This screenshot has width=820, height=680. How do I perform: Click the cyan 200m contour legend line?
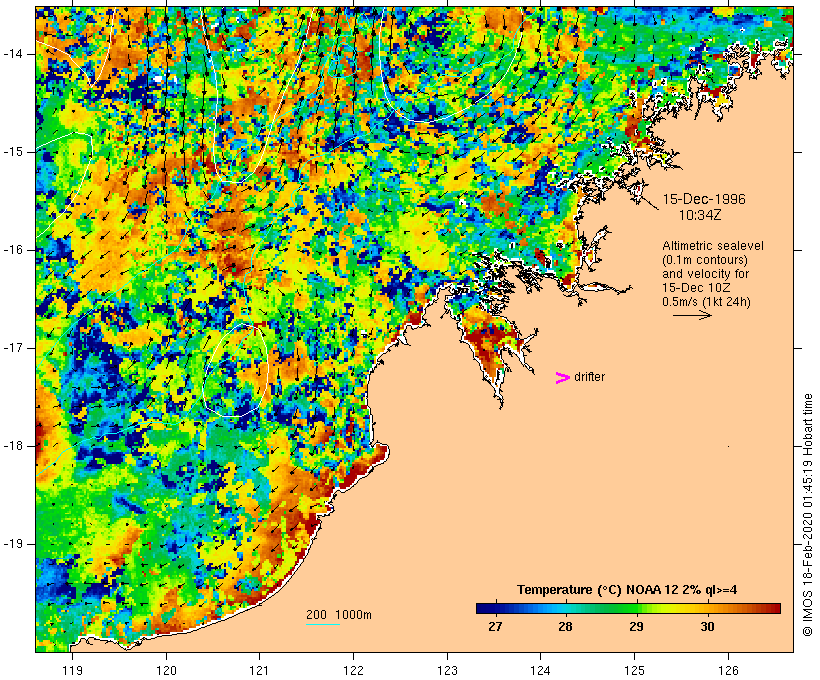[x=323, y=624]
